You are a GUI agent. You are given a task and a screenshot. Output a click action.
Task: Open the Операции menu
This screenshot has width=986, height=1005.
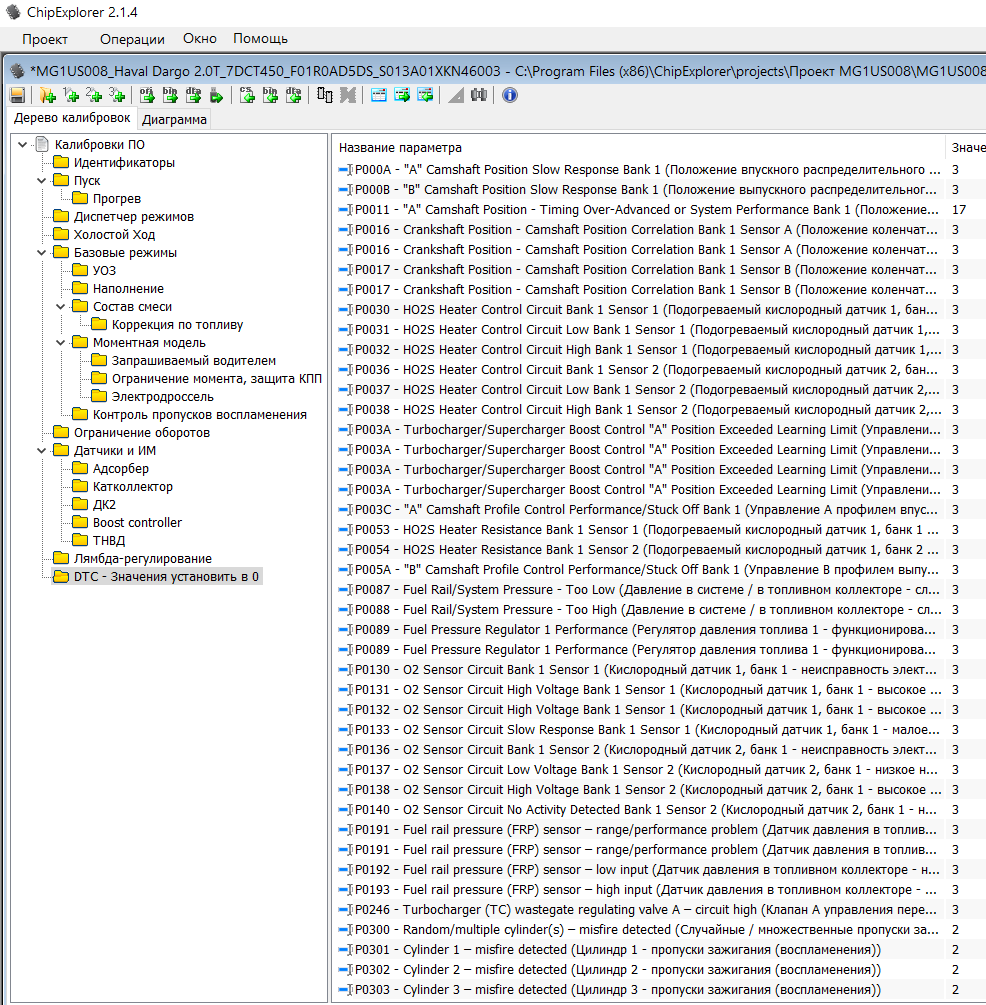(x=132, y=39)
